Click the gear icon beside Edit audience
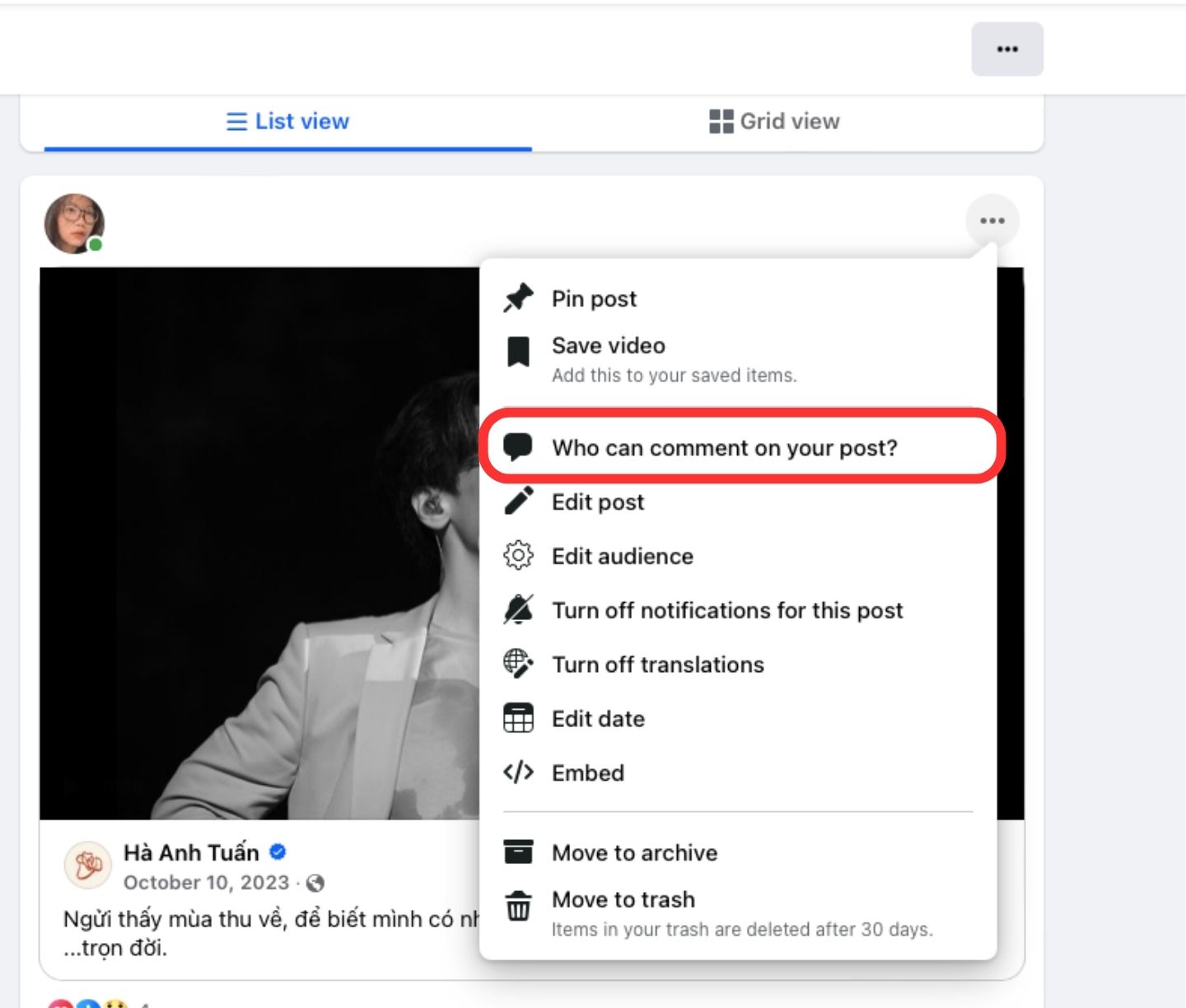This screenshot has width=1186, height=1008. 518,555
